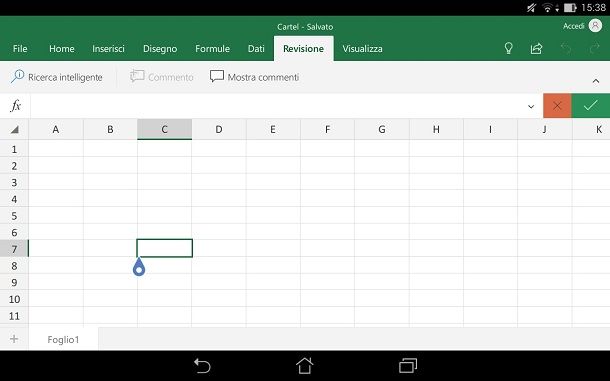Click the redo arrow
Image resolution: width=610 pixels, height=381 pixels.
[594, 49]
